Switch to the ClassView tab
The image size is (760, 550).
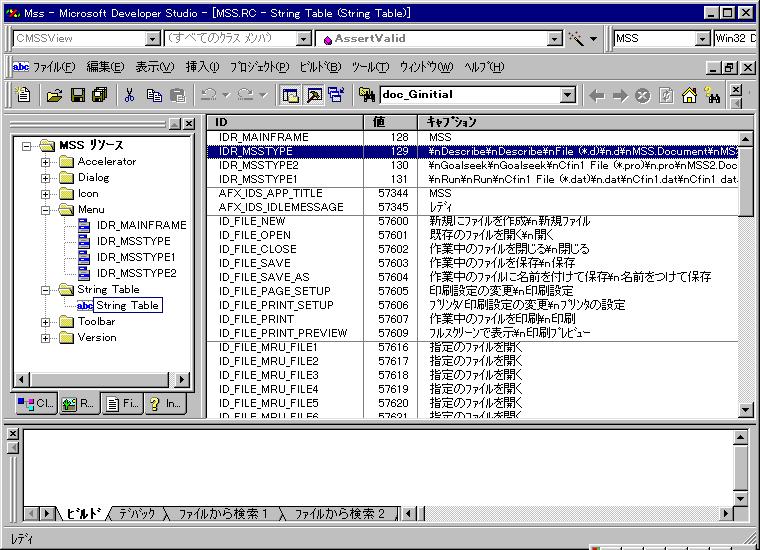(x=36, y=403)
